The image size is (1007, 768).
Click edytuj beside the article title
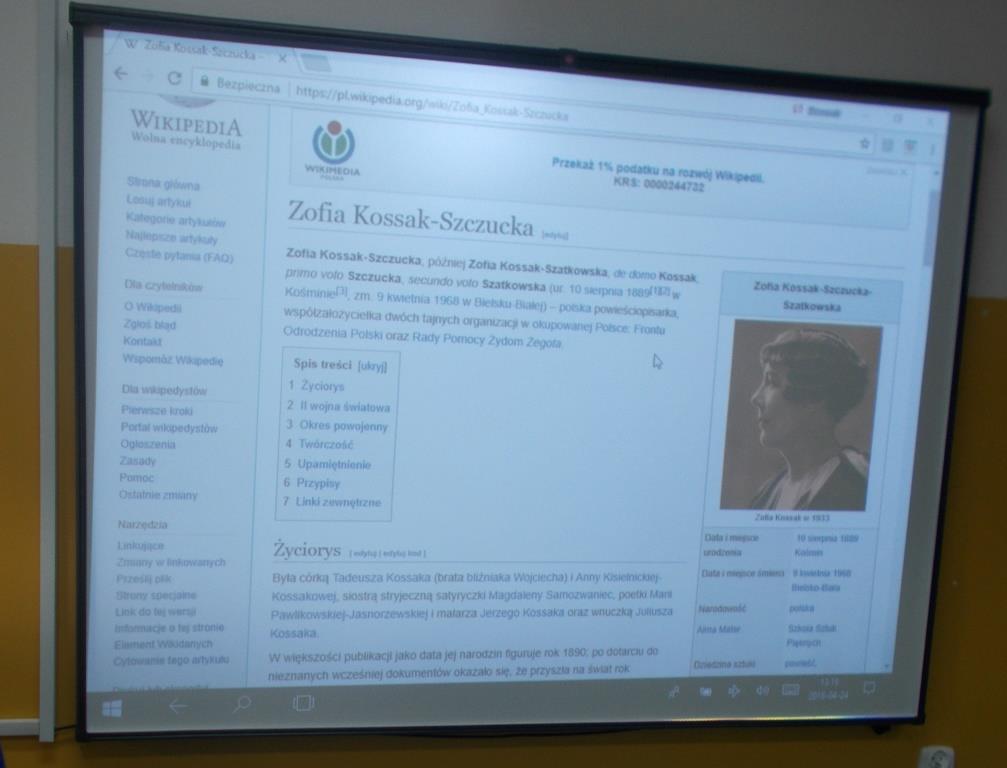click(x=555, y=236)
